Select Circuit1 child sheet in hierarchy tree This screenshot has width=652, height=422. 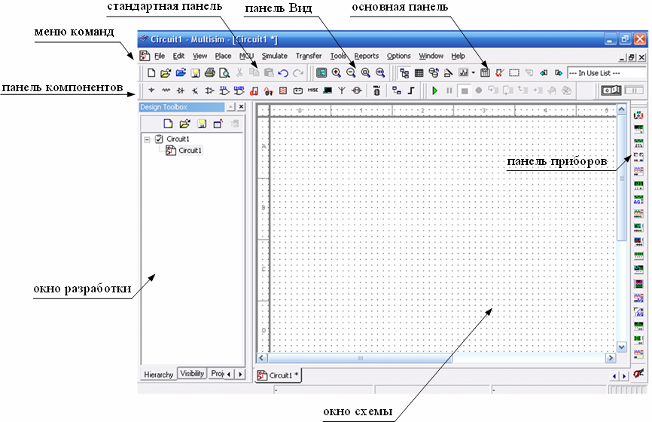(x=190, y=151)
